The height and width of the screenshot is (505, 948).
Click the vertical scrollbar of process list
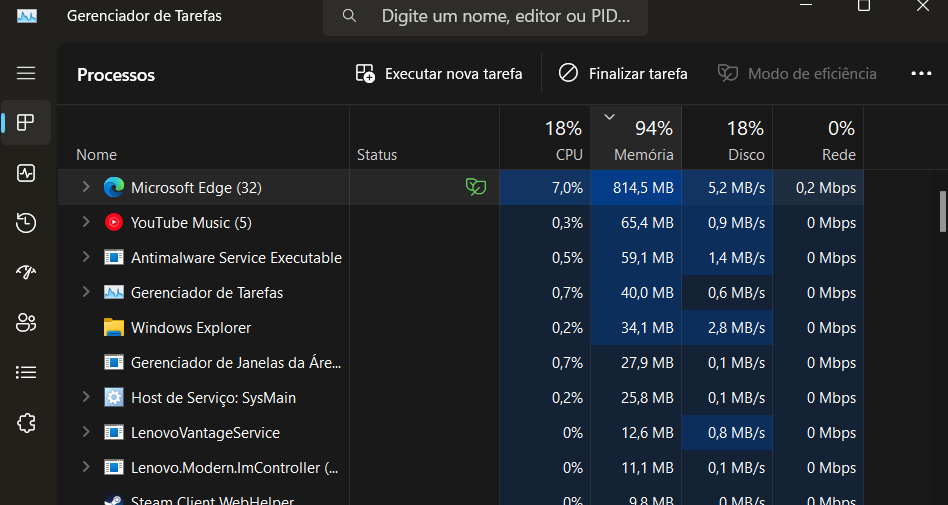(943, 211)
